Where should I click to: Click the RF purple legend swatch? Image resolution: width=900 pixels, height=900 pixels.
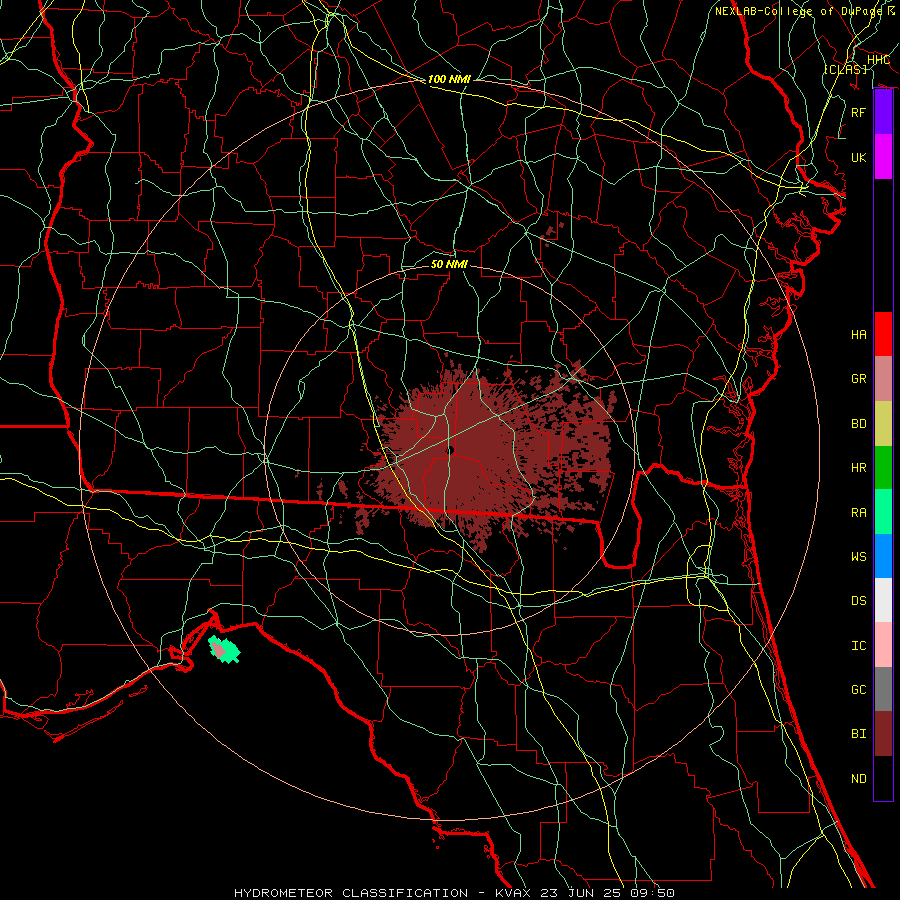883,112
